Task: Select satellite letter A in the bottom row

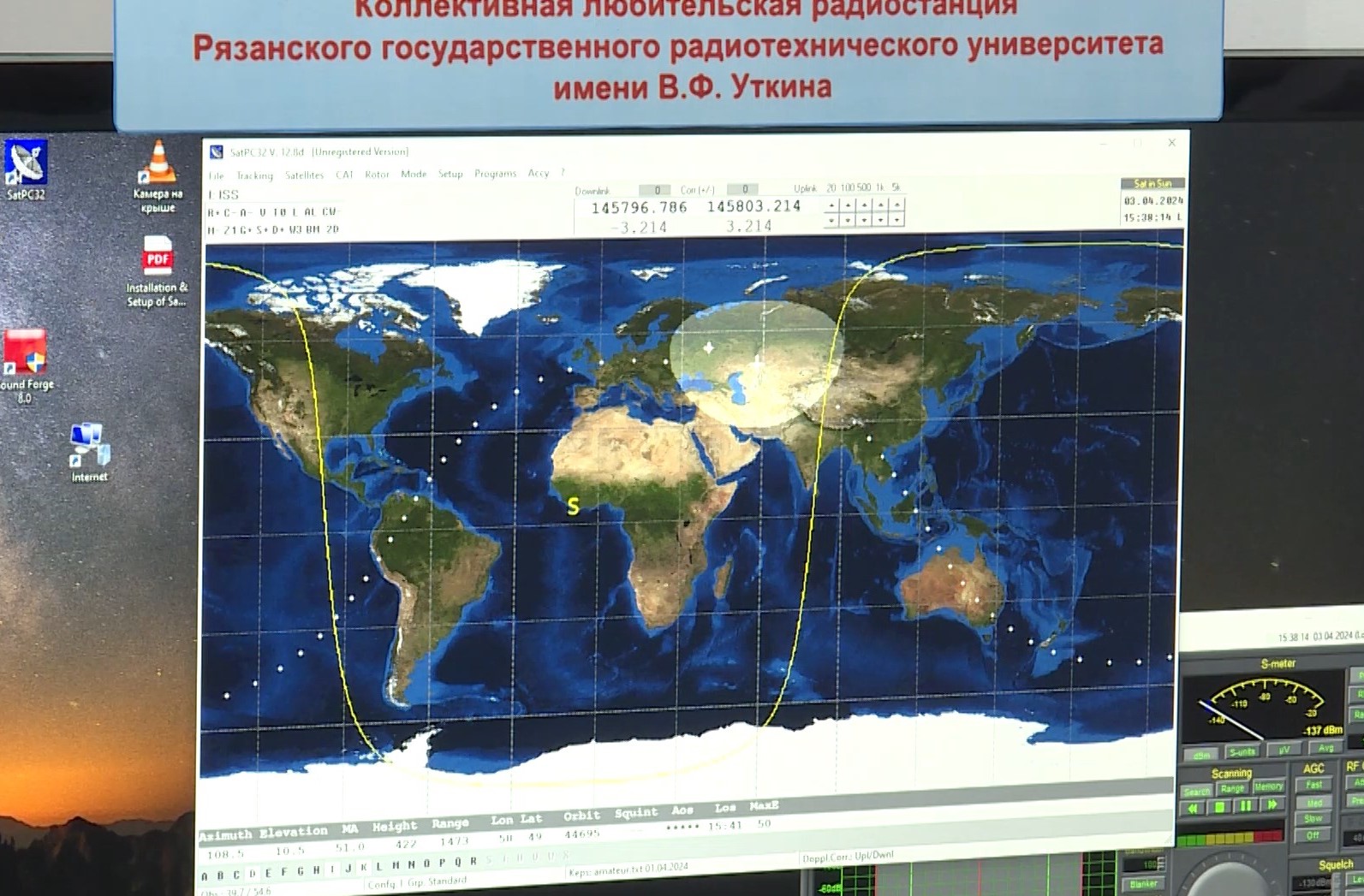Action: click(x=205, y=876)
